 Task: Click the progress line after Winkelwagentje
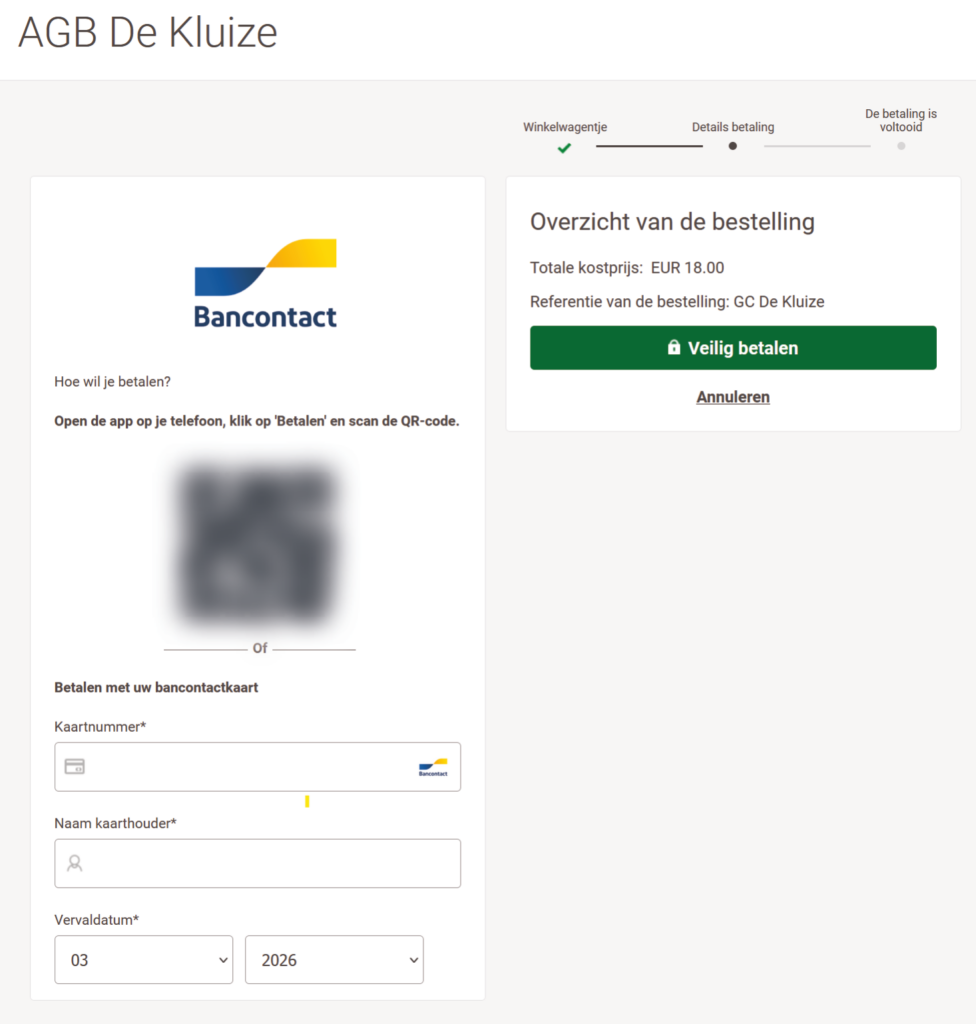click(649, 146)
